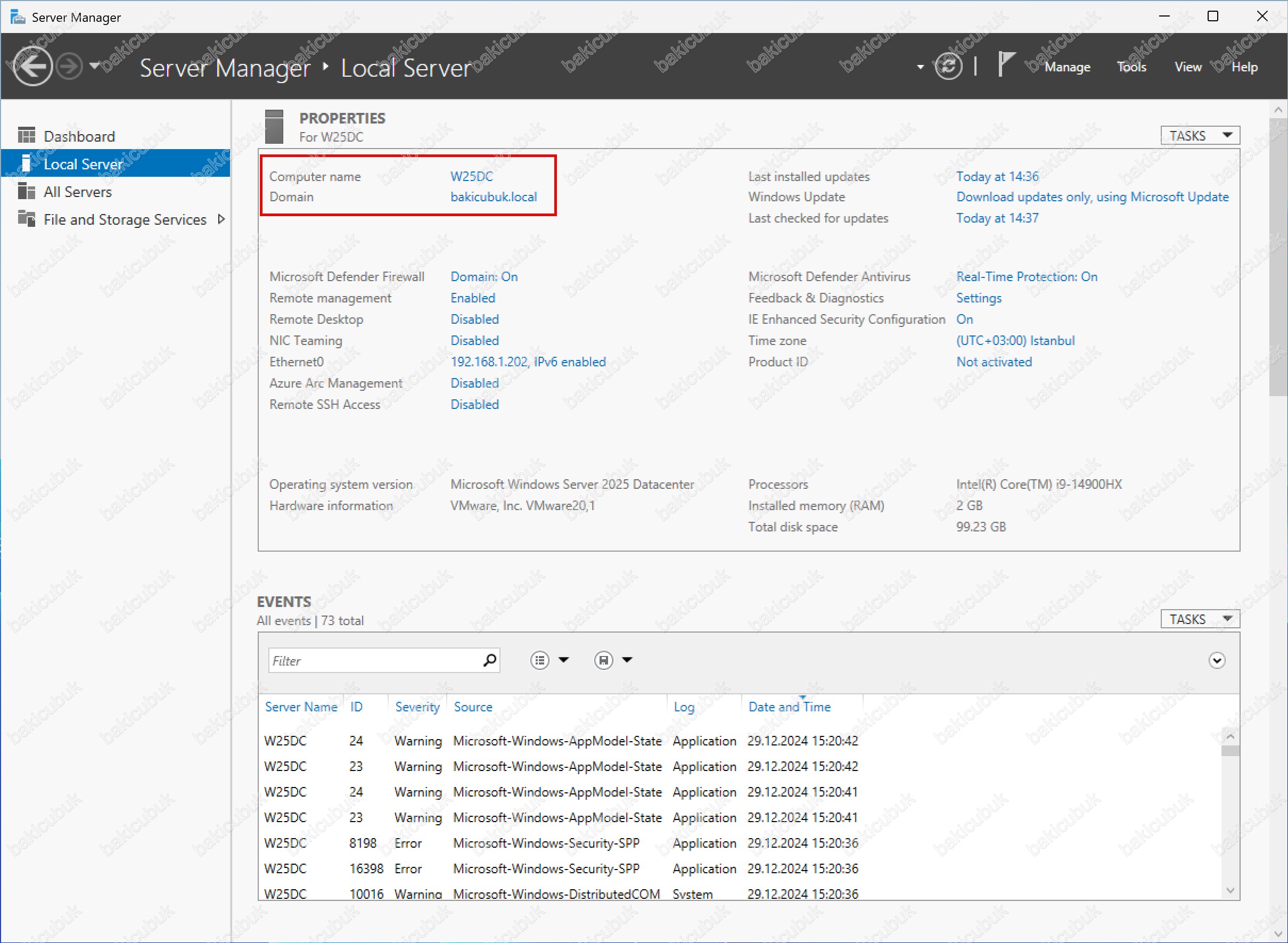Open Download updates only Windows Update link
The height and width of the screenshot is (943, 1288).
1092,196
